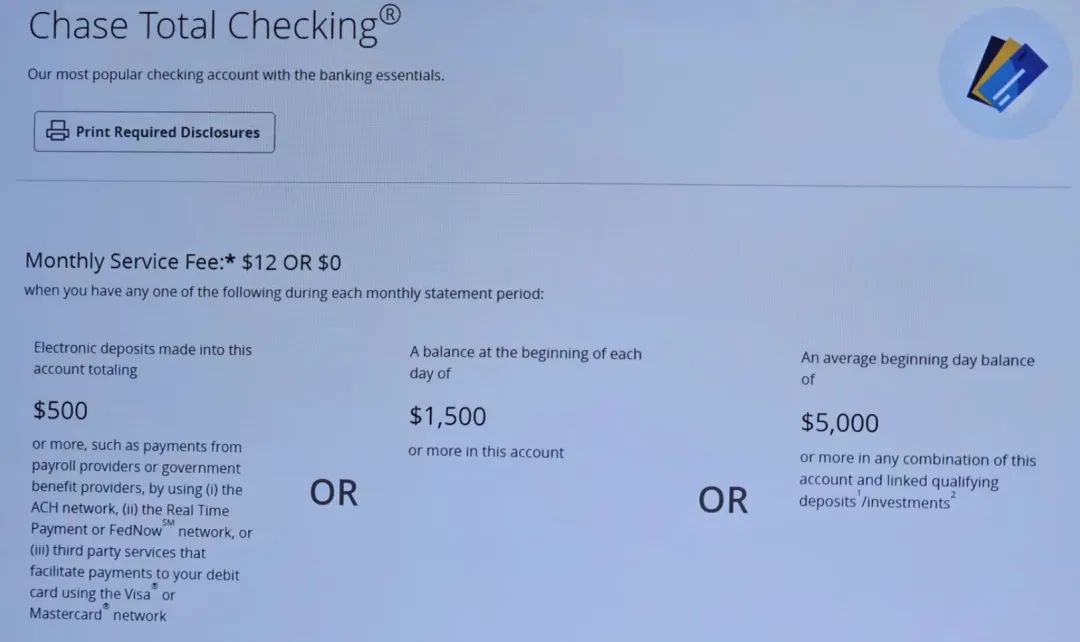Click the $500 electronic deposits amount
This screenshot has width=1080, height=642.
click(x=61, y=410)
